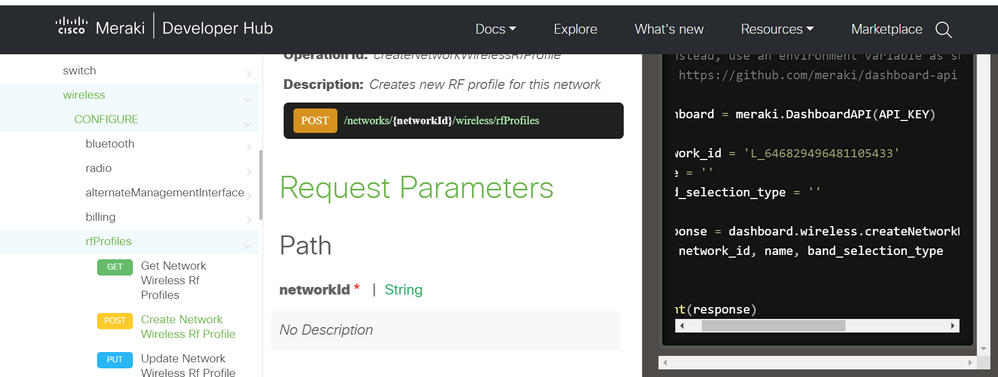Open the What's new page
The width and height of the screenshot is (998, 377).
point(669,29)
